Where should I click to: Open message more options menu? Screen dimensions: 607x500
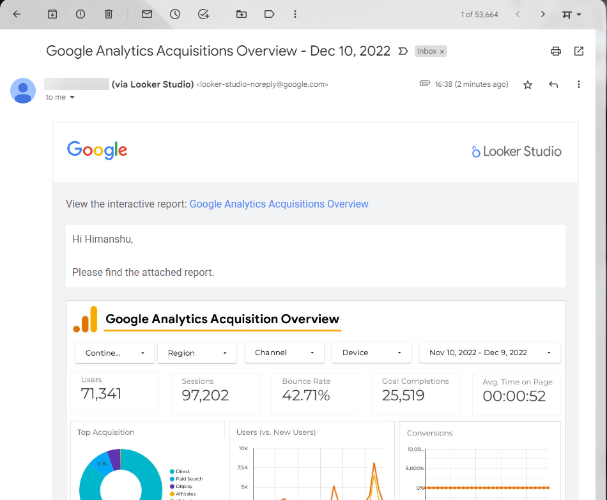coord(579,84)
